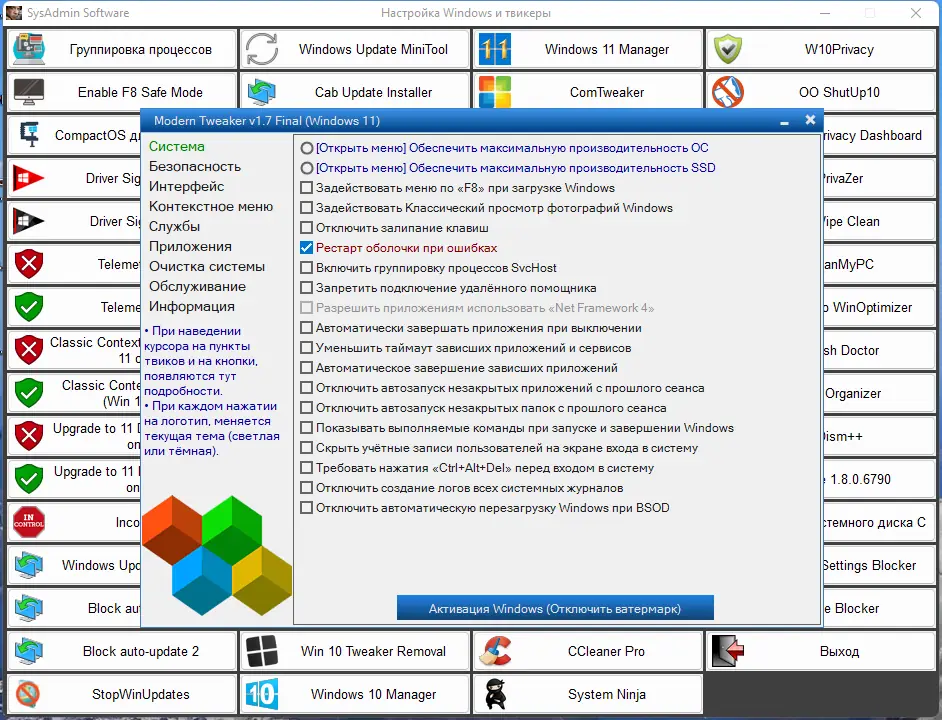Click the green check shield Telemetry icon
The image size is (942, 720).
(29, 307)
